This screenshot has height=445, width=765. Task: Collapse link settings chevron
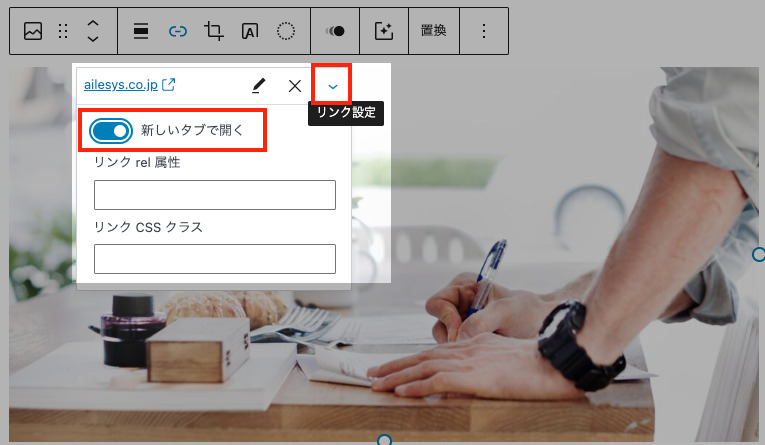(332, 86)
